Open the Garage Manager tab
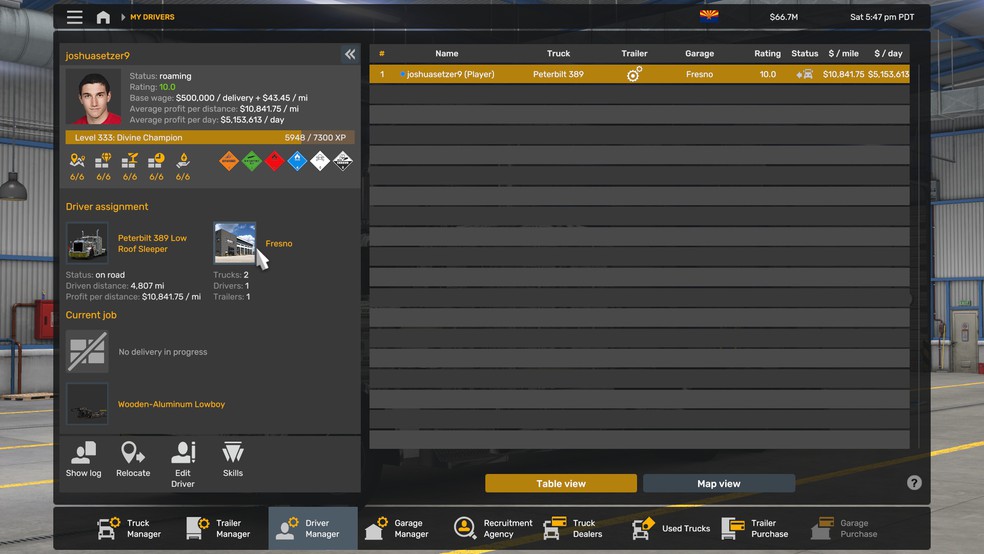This screenshot has height=554, width=984. (398, 528)
